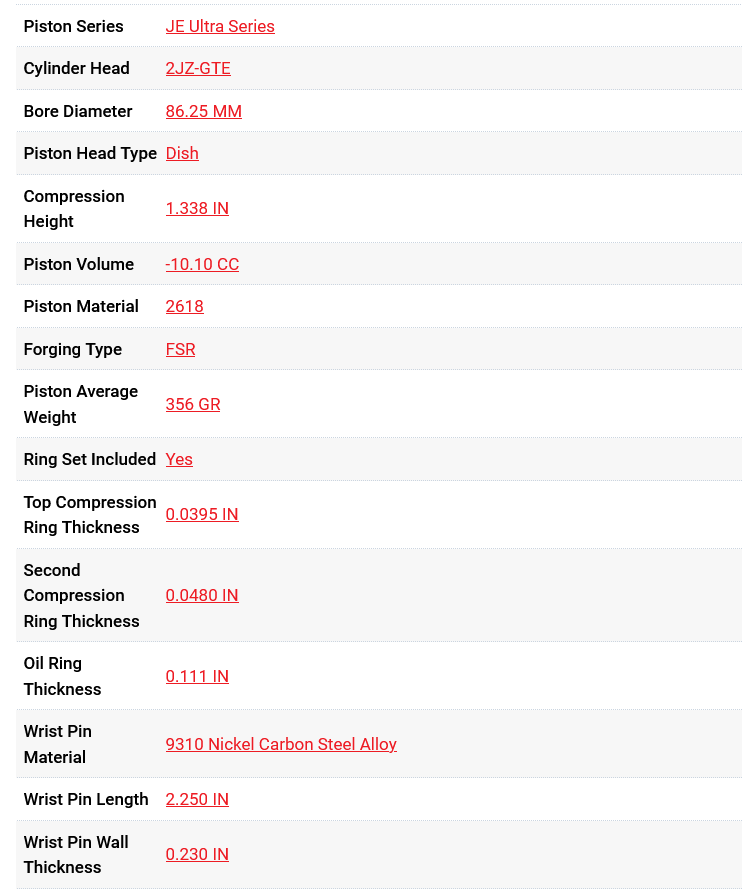Viewport: 742px width, 893px height.
Task: Click the Yes link for Ring Set Included
Action: point(179,459)
